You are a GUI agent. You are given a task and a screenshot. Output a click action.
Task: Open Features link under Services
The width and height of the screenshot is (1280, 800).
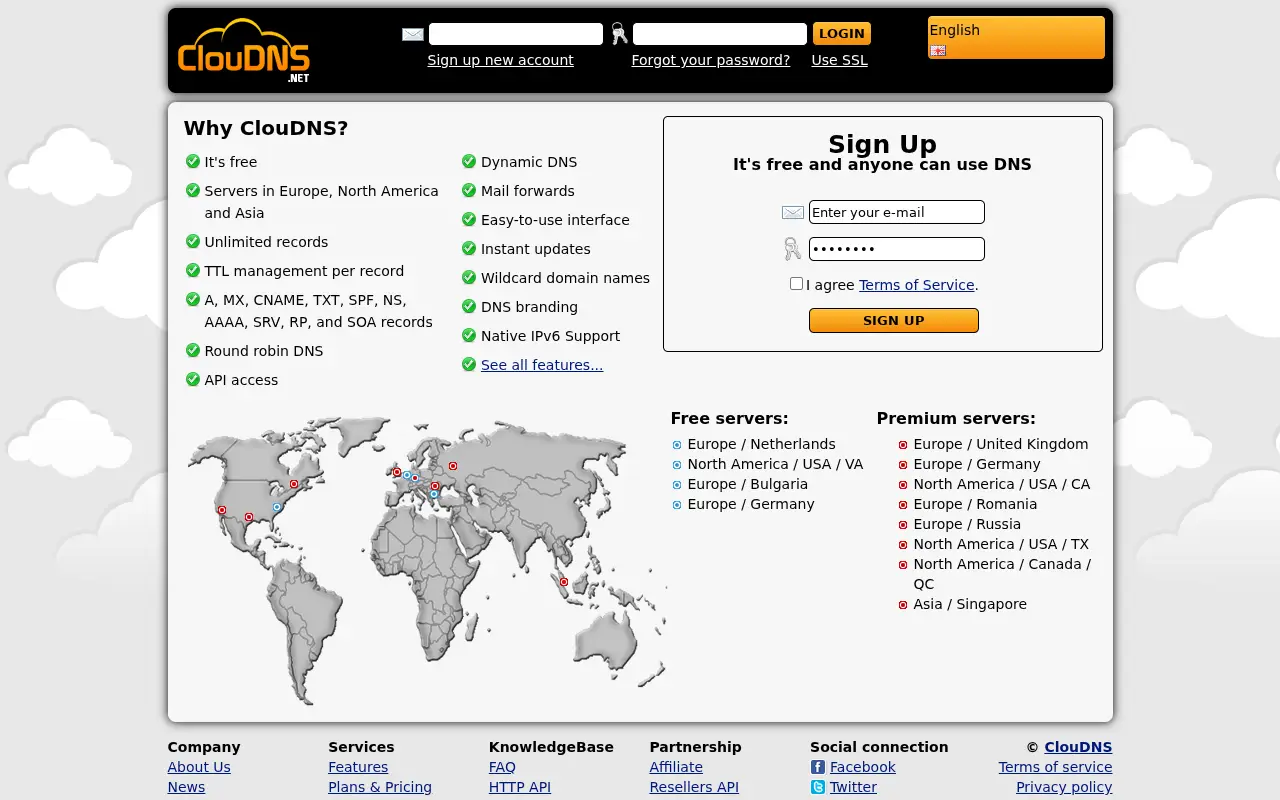pyautogui.click(x=358, y=767)
